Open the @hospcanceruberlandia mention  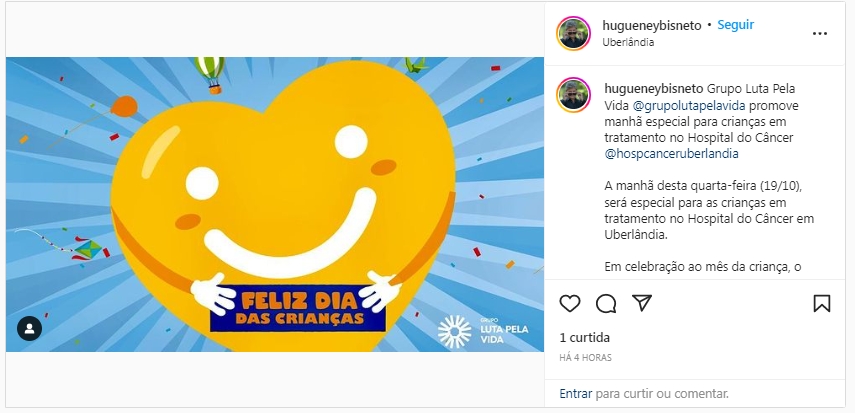pos(672,154)
